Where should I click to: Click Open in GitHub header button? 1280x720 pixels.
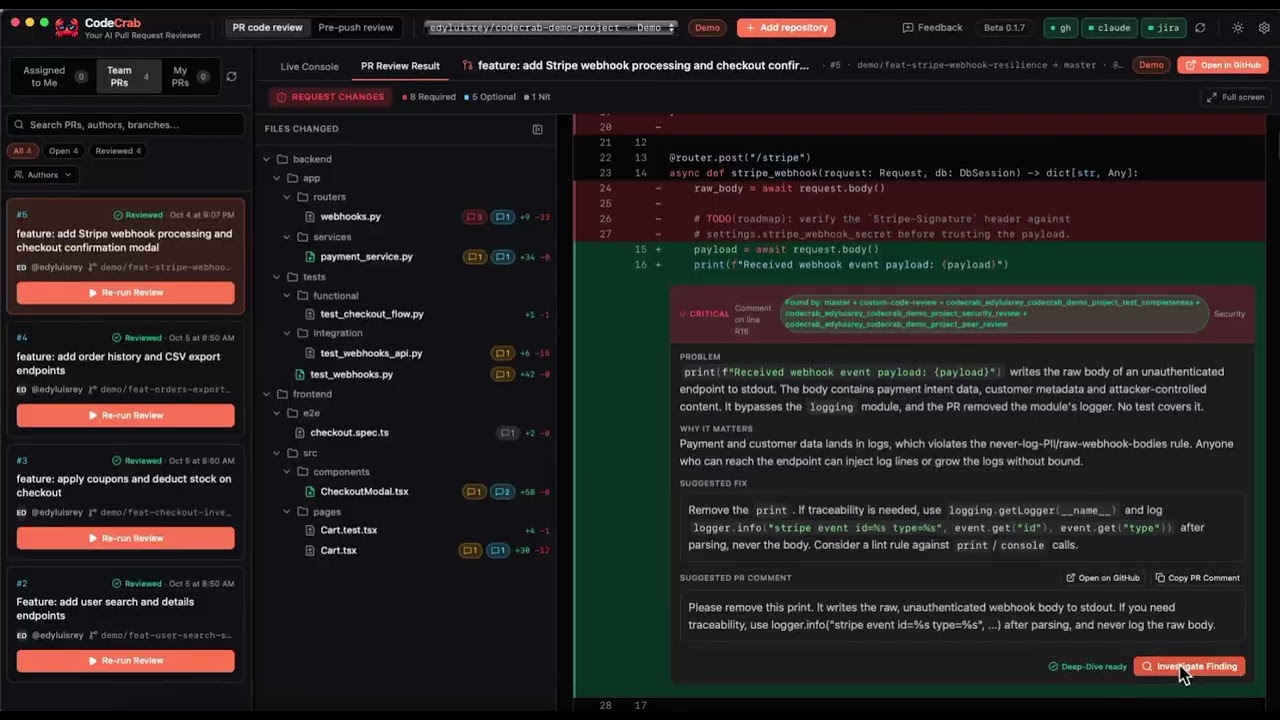point(1223,65)
